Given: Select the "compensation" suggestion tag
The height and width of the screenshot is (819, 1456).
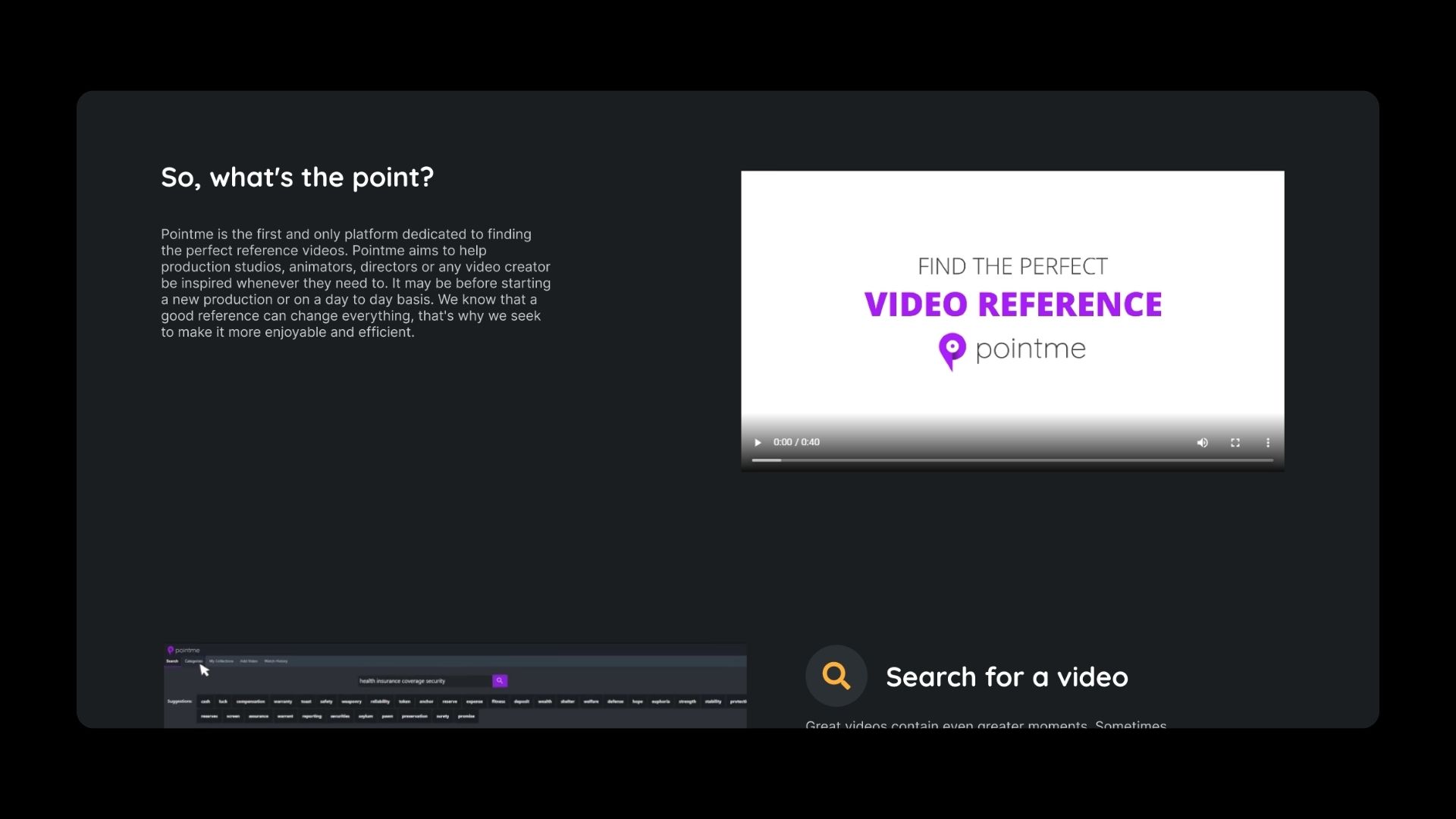Looking at the screenshot, I should tap(250, 701).
